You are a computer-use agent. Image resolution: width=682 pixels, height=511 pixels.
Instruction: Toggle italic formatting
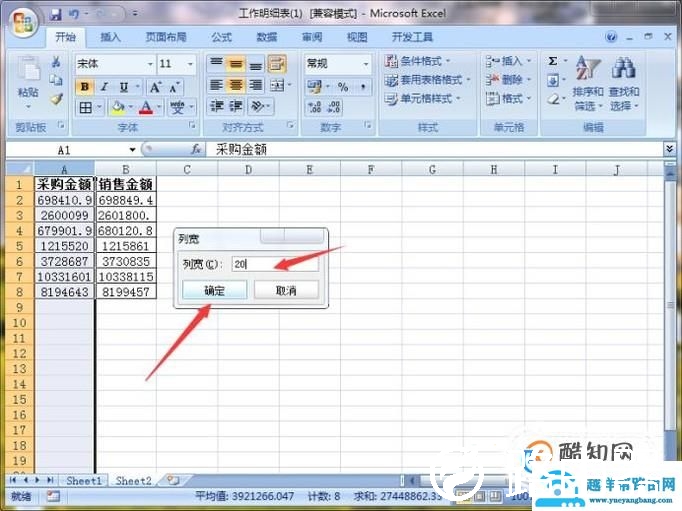(x=104, y=87)
